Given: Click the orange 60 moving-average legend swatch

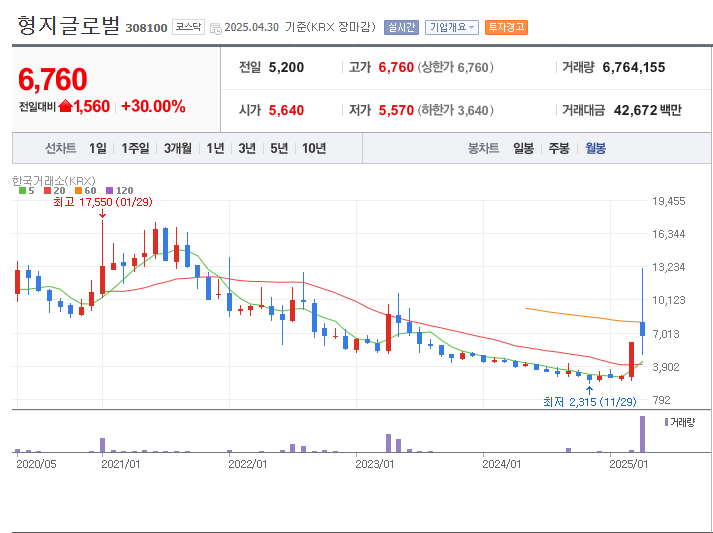Looking at the screenshot, I should coord(78,191).
